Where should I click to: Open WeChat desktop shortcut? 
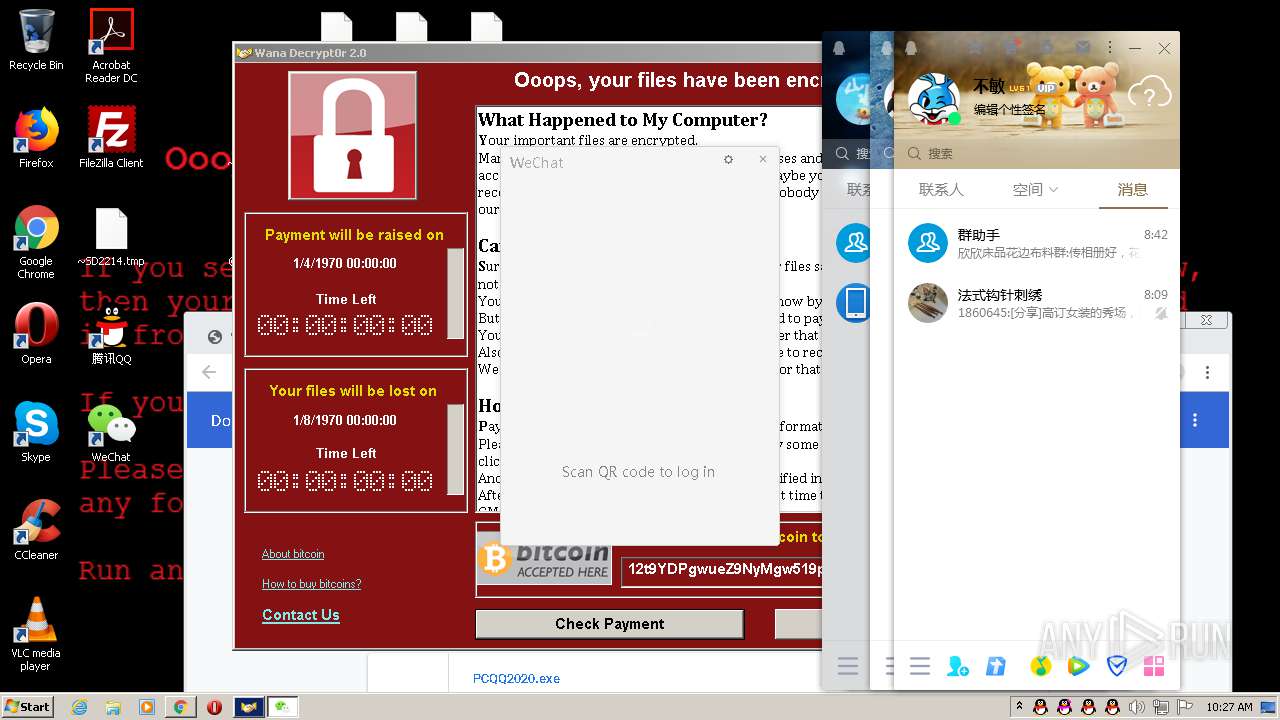point(111,432)
